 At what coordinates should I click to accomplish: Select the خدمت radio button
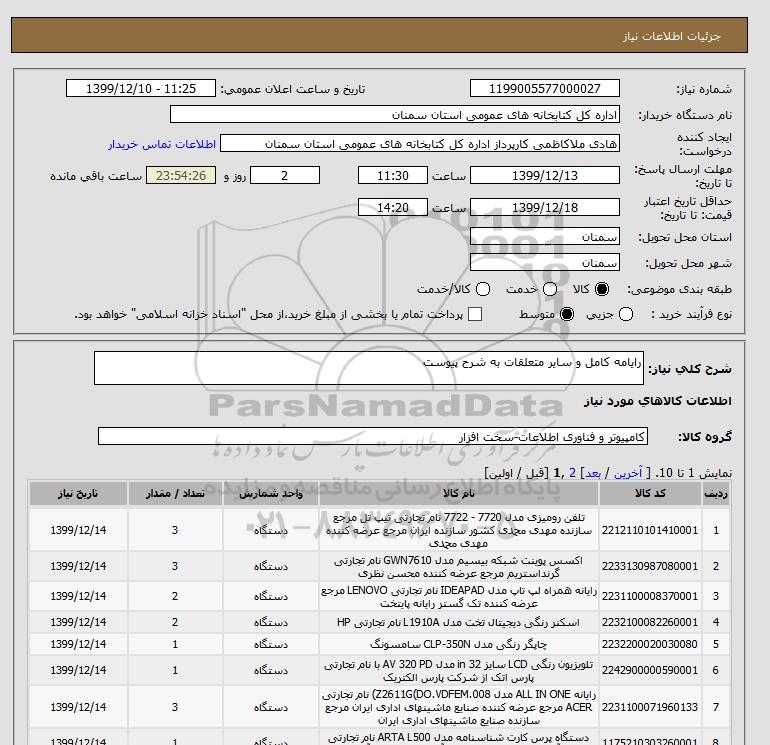click(550, 289)
